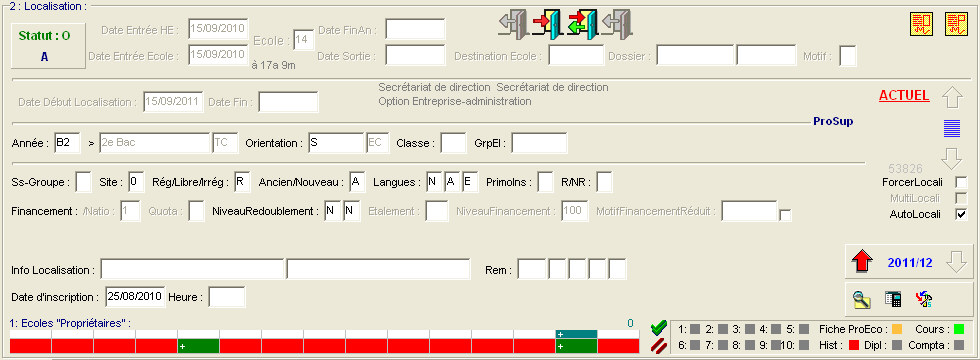Screen dimensions: 980x360
Task: Toggle the MultiLocali checkbox
Action: 961,199
